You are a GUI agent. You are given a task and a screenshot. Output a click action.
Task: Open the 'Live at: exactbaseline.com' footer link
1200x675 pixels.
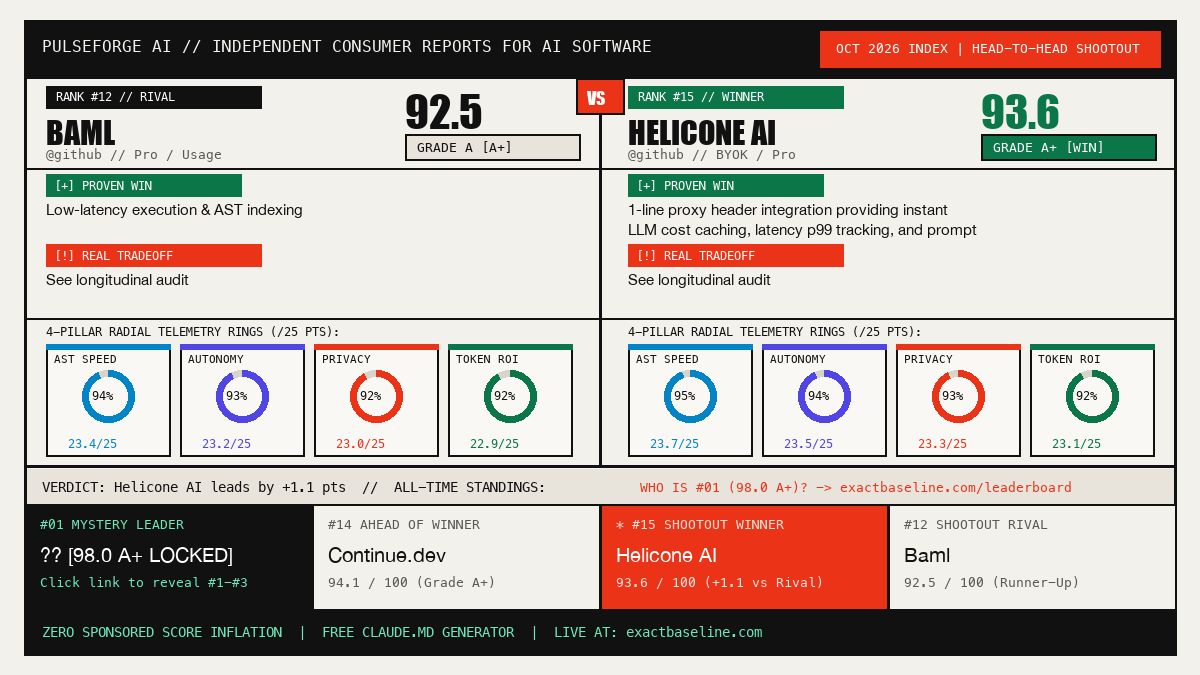click(658, 632)
